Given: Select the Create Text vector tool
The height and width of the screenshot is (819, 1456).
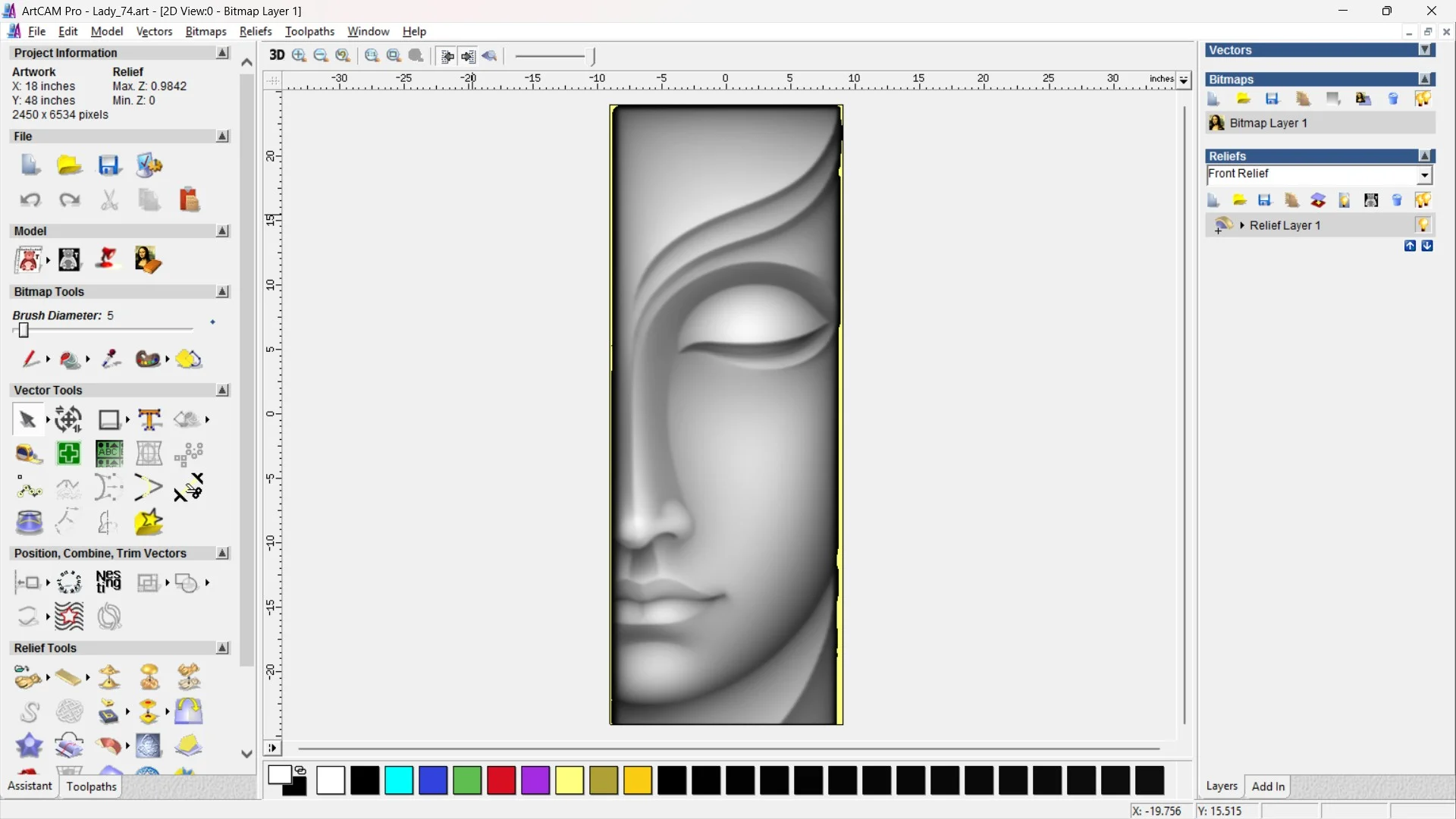Looking at the screenshot, I should (x=149, y=419).
